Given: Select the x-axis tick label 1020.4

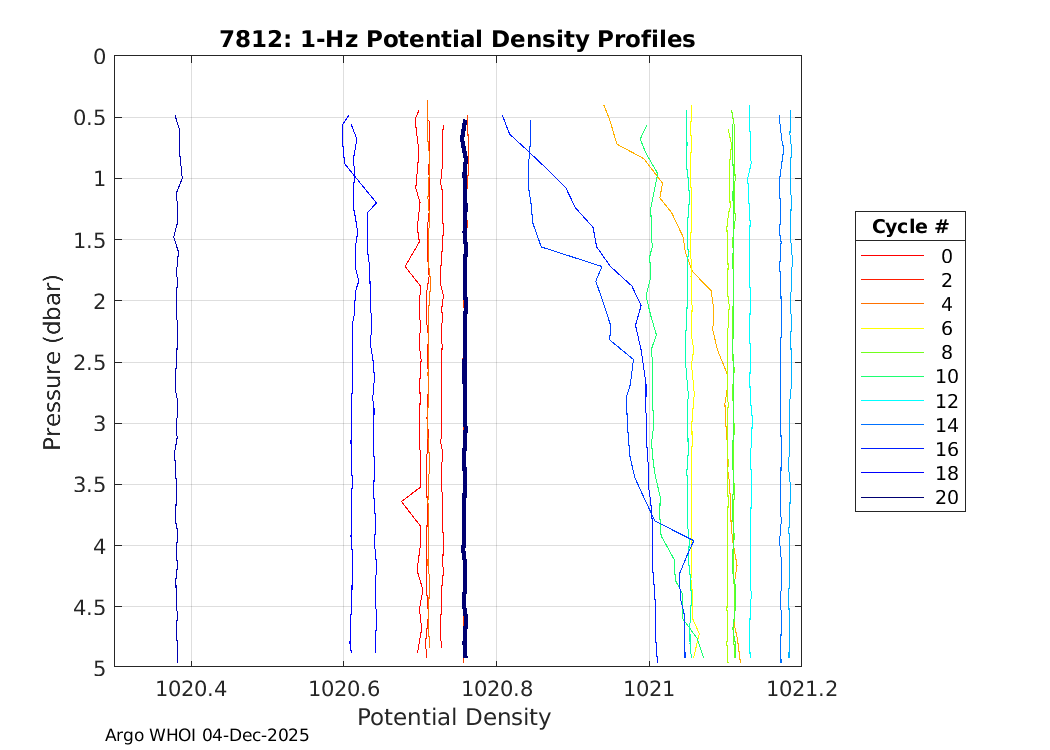Looking at the screenshot, I should pos(191,689).
